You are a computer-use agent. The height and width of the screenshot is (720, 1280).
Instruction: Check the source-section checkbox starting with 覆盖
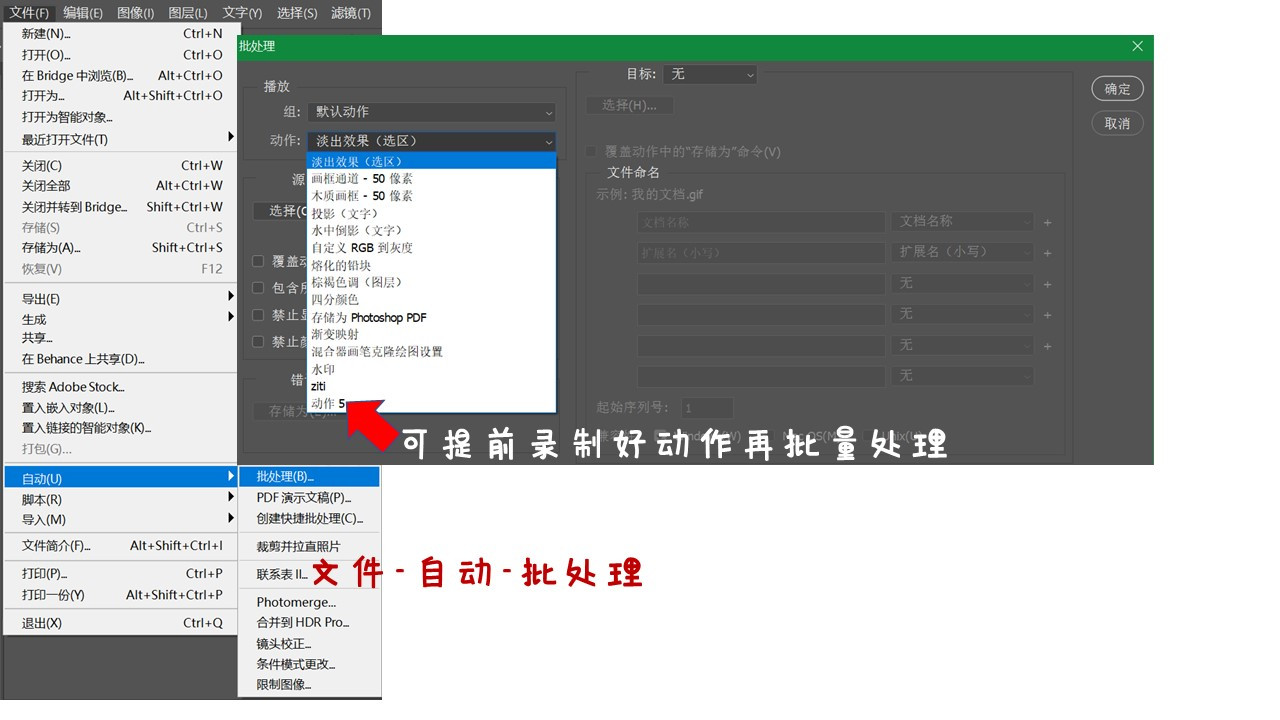click(x=258, y=261)
